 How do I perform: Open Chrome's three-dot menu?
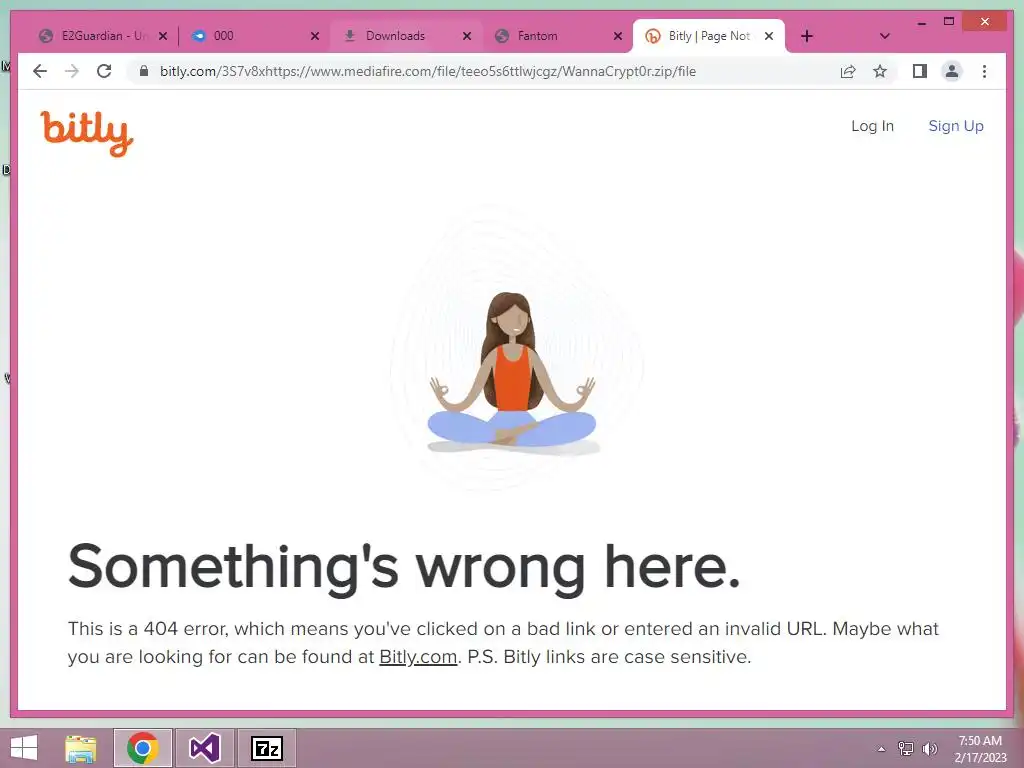[x=984, y=71]
